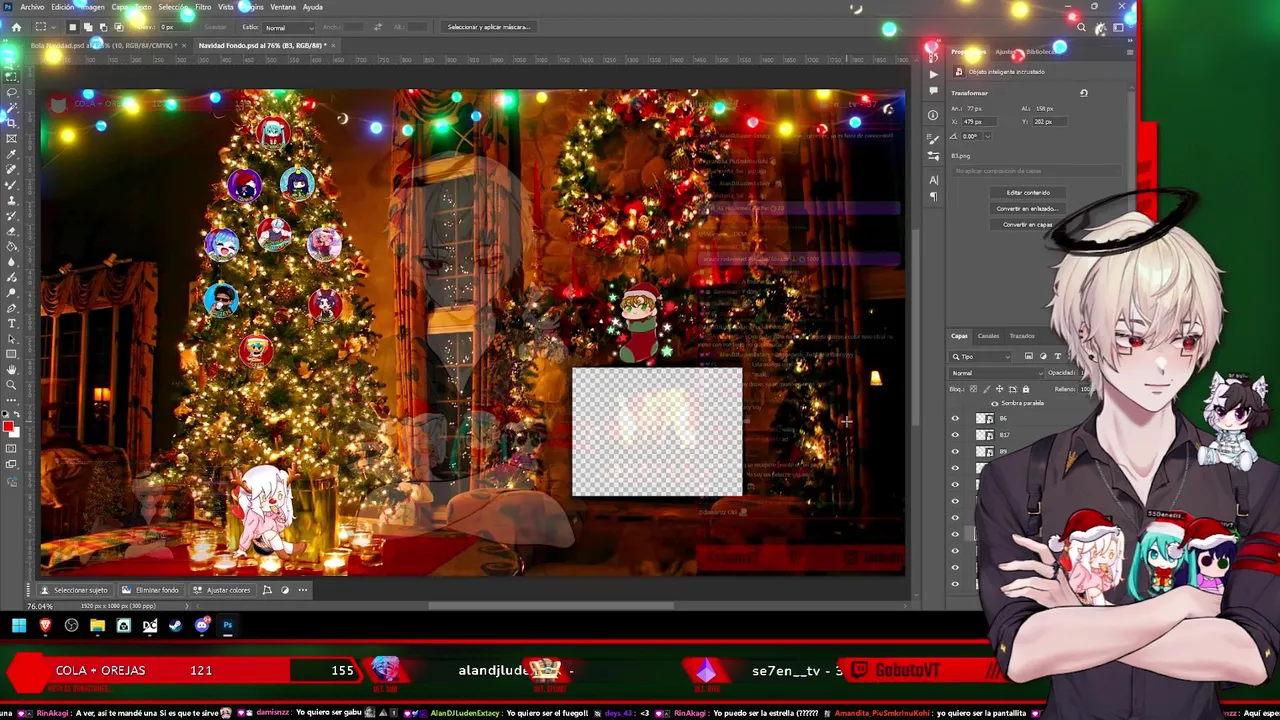Hide layer B9 with its eye icon
This screenshot has height=720, width=1280.
tap(955, 451)
